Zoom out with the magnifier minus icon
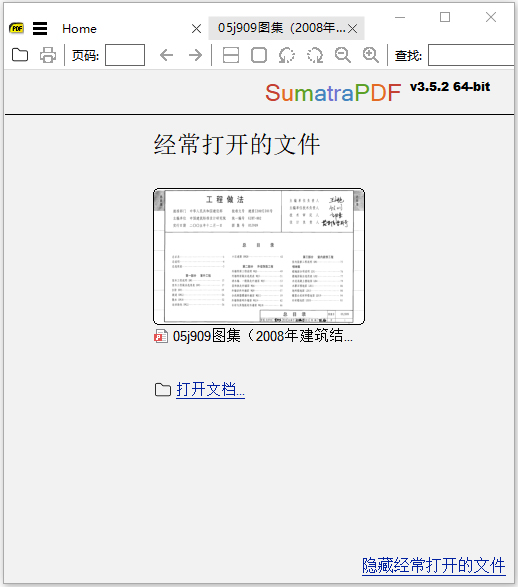This screenshot has width=518, height=587. 343,55
